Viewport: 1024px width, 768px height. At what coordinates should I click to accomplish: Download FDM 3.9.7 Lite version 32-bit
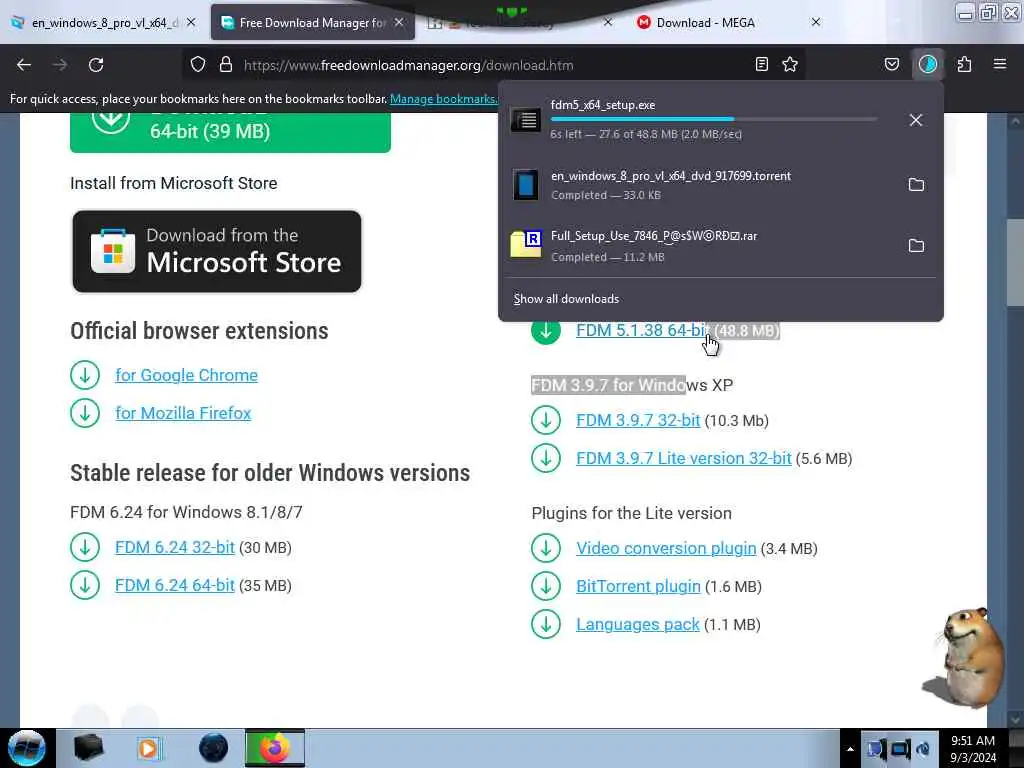click(x=684, y=458)
